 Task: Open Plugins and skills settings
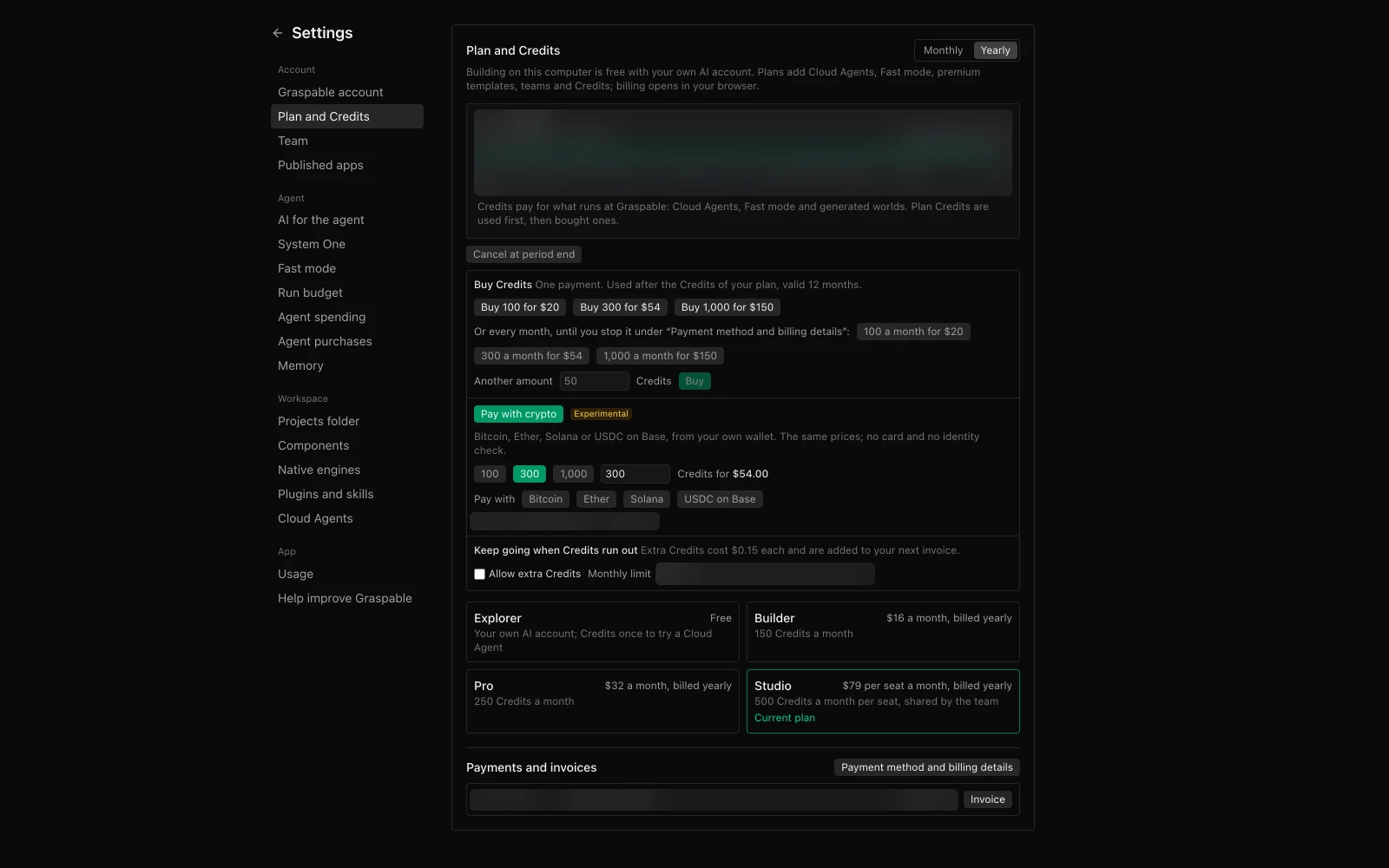347,494
